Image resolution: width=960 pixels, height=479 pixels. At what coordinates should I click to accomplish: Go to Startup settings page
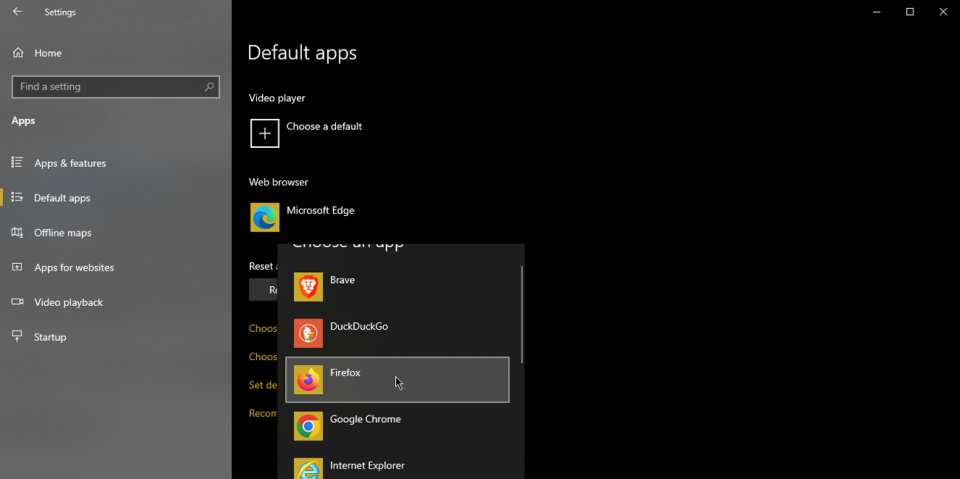tap(50, 337)
